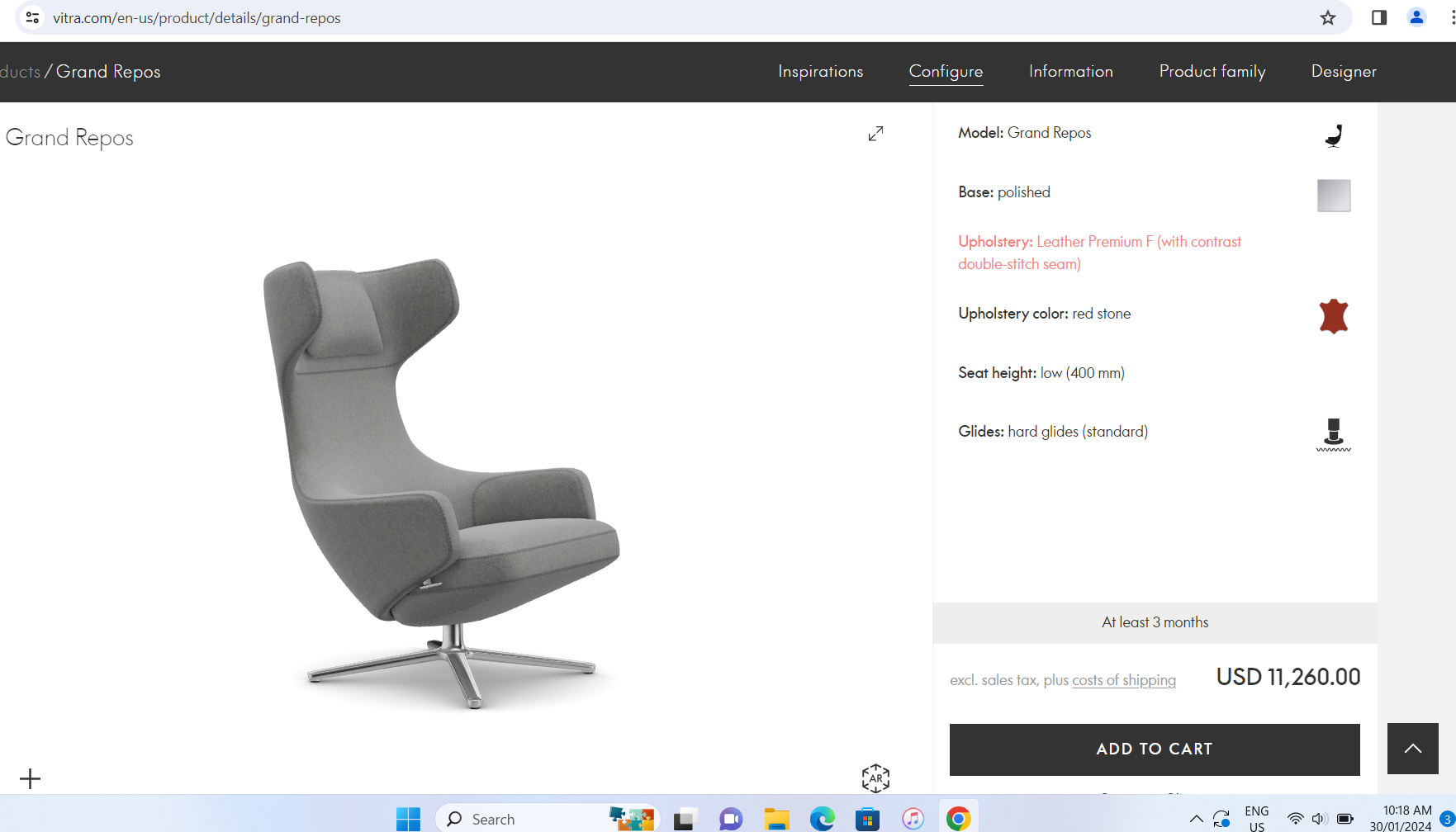Click the Grand Repos breadcrumb
Screen dimensions: 1456x832
point(108,72)
